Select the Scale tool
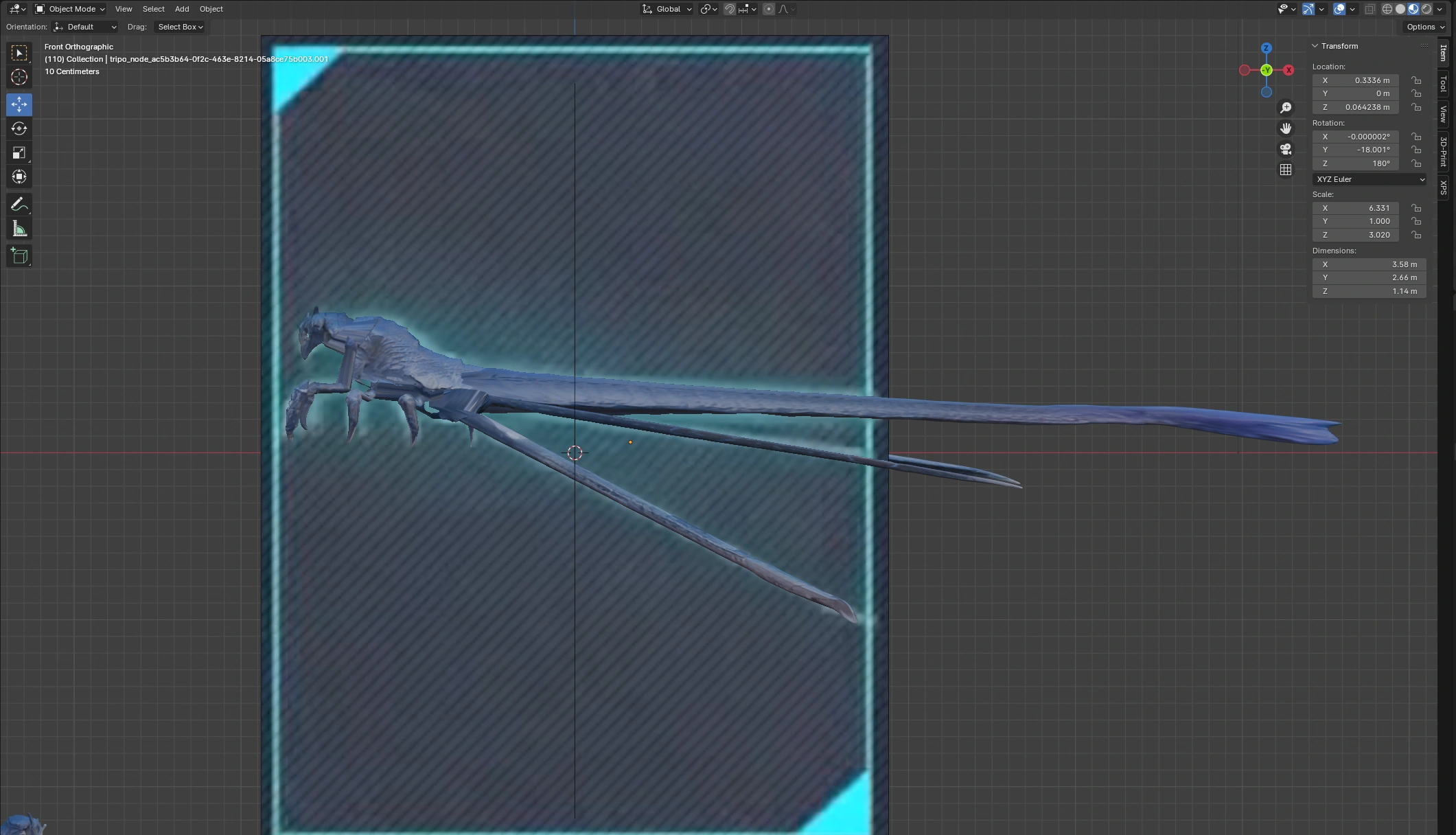 click(x=19, y=152)
